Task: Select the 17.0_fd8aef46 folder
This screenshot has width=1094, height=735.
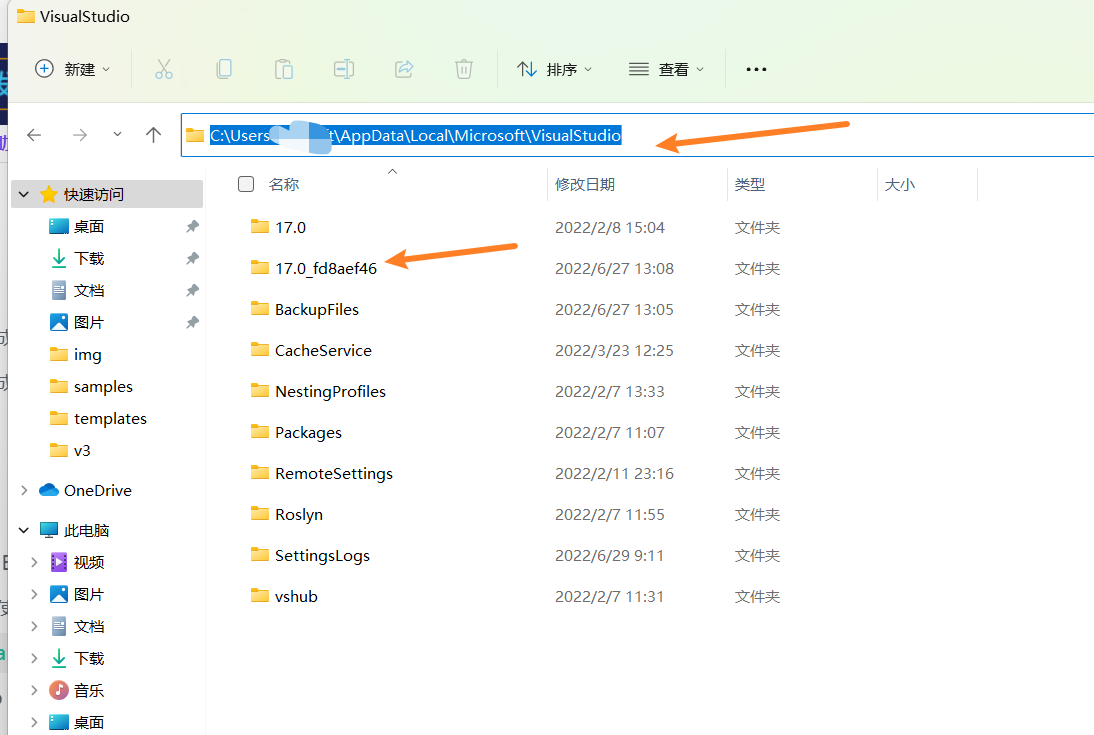Action: (x=325, y=268)
